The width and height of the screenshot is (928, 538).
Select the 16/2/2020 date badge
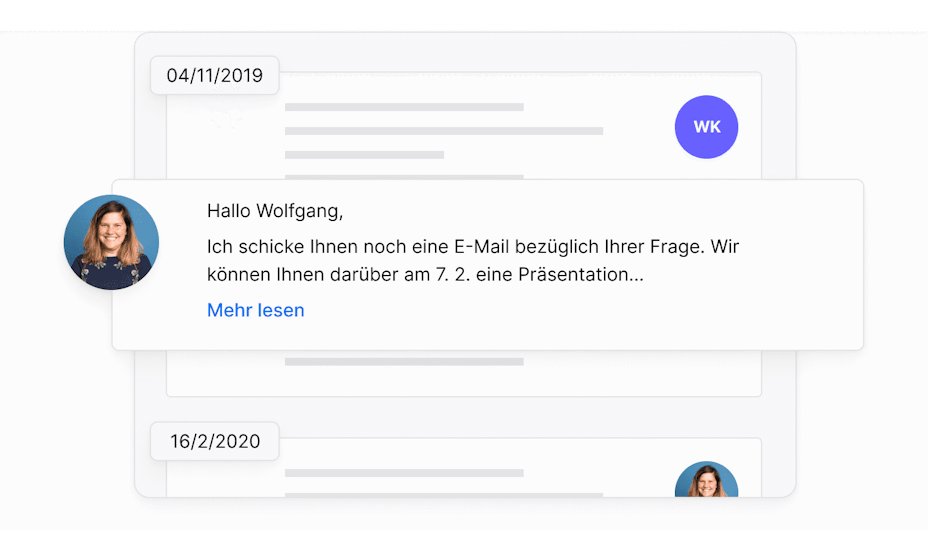(x=214, y=441)
